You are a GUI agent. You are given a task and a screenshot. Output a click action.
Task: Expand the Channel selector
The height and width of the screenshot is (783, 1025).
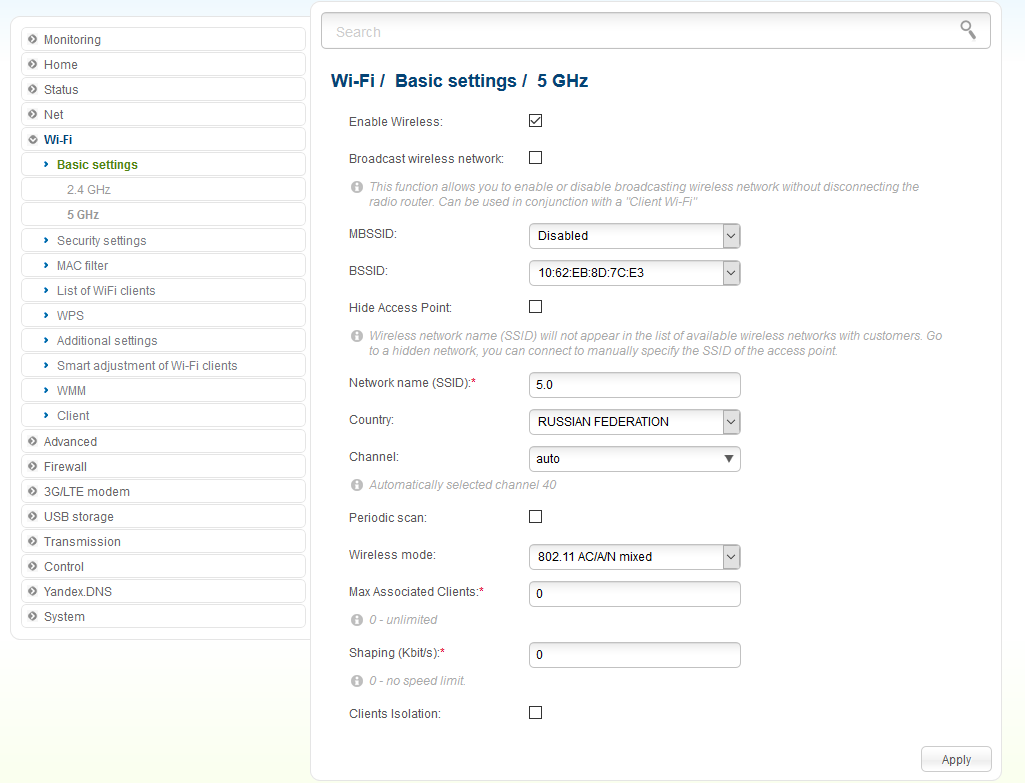click(634, 459)
